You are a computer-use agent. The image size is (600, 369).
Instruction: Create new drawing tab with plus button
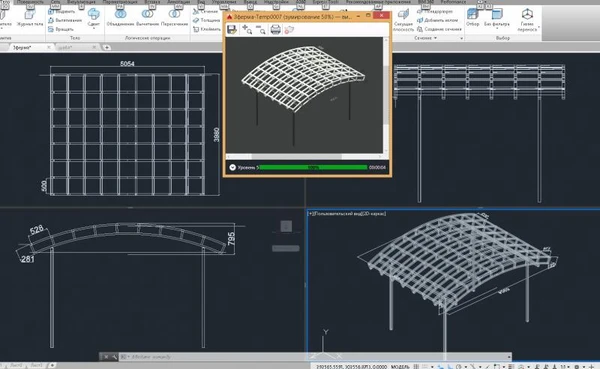tap(107, 47)
